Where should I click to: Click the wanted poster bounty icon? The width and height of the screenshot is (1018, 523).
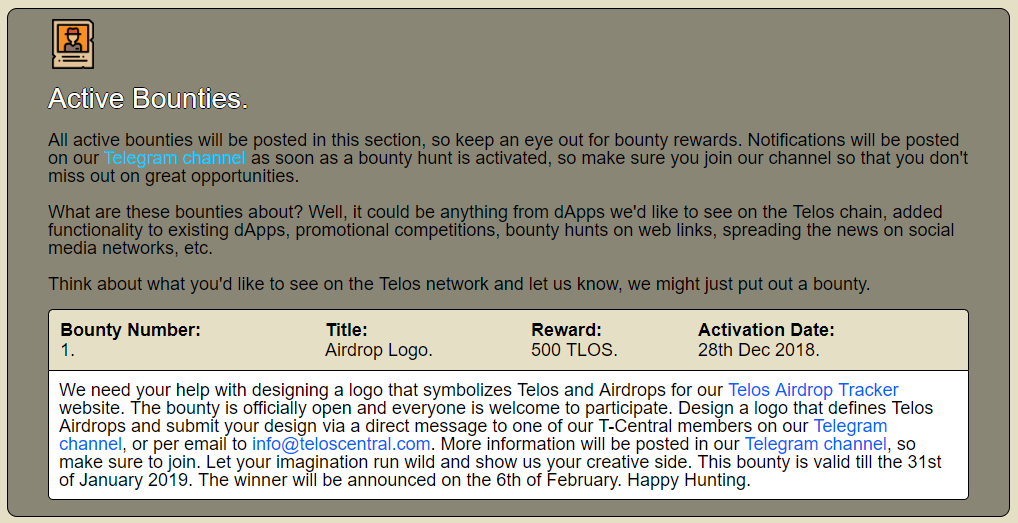point(73,44)
